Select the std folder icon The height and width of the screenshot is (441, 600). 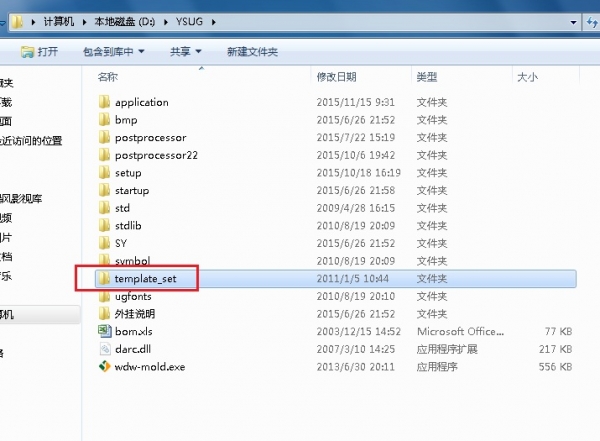(x=104, y=208)
